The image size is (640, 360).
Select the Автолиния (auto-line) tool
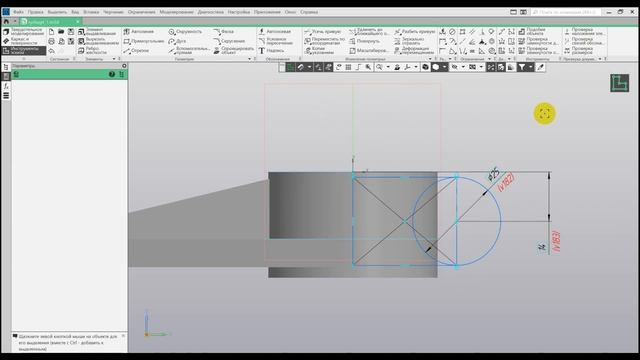coord(139,31)
